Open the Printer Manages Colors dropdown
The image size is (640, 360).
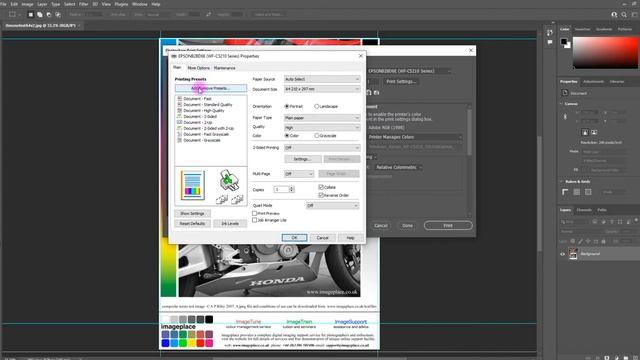tap(415, 137)
